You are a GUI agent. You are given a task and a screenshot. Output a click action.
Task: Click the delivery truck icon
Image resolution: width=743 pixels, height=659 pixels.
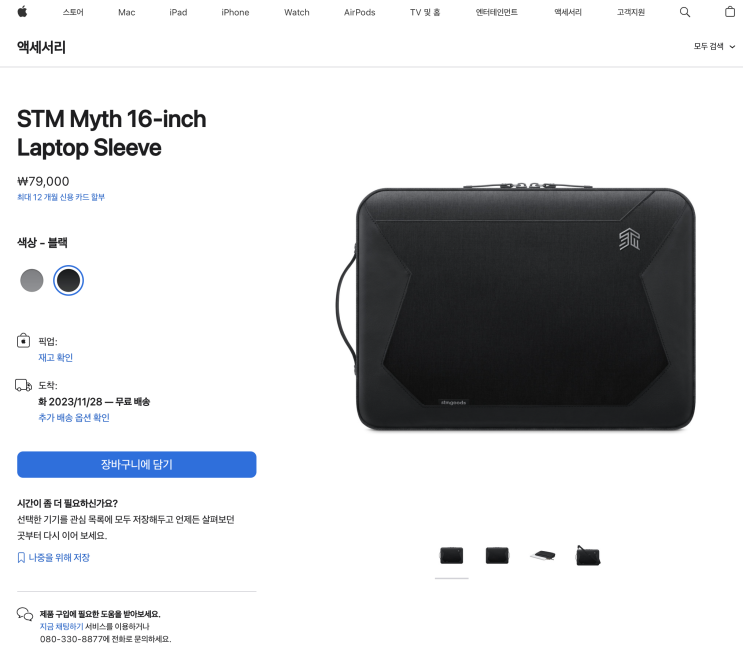point(23,385)
